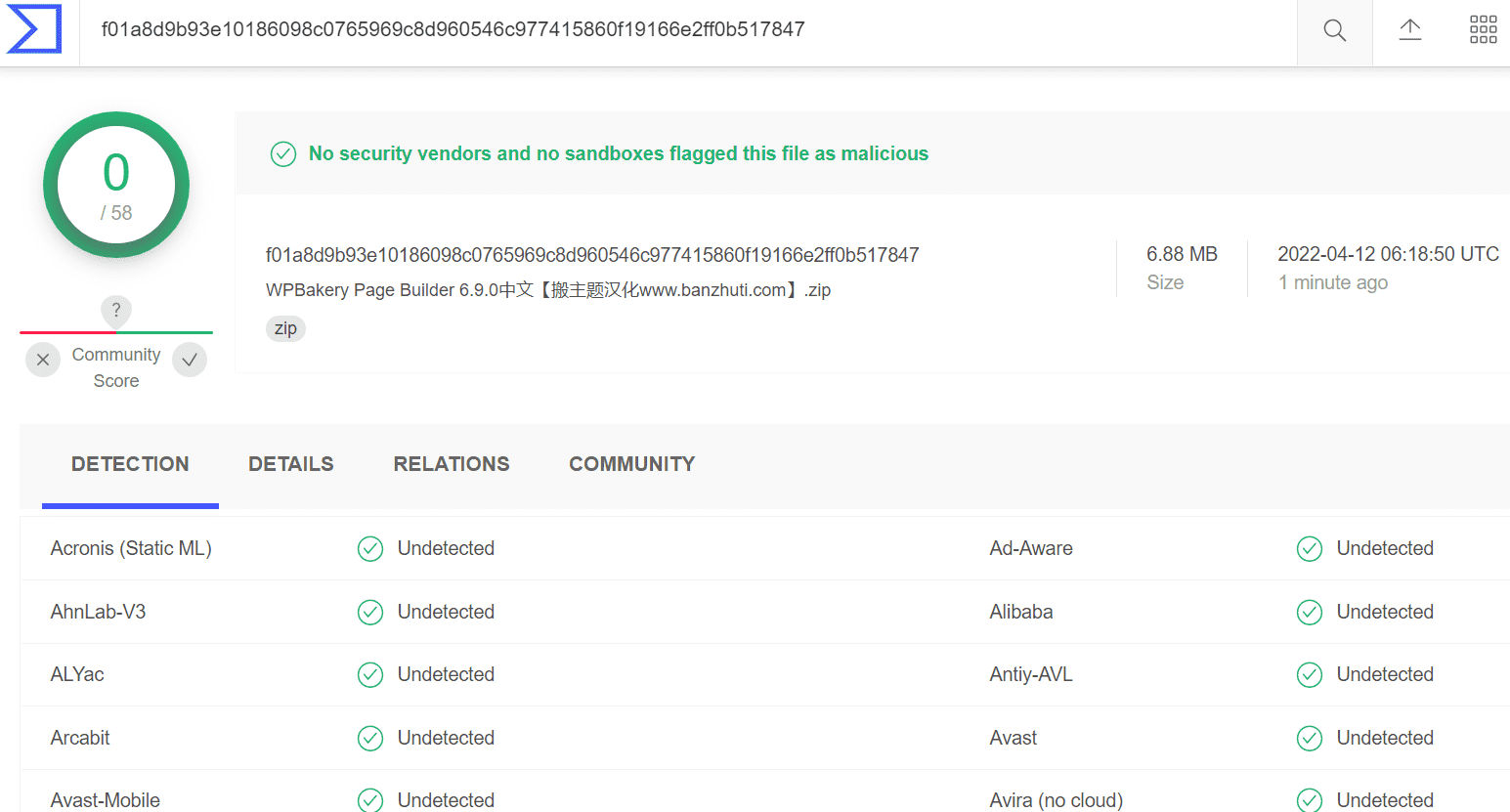Click the Antiy-AVL undetected check icon
1510x812 pixels.
(1310, 675)
